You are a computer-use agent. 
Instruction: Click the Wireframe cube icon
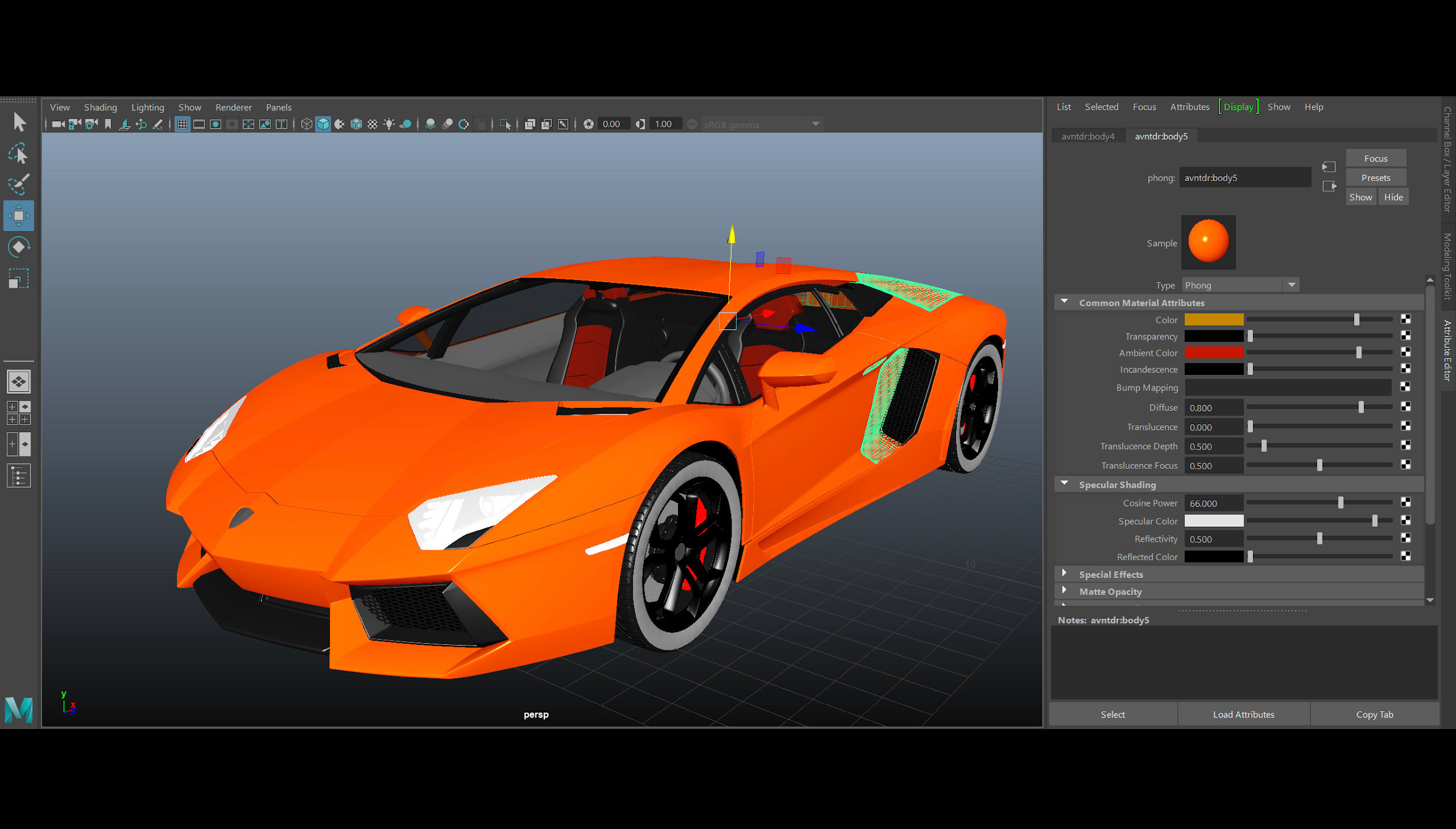(307, 124)
